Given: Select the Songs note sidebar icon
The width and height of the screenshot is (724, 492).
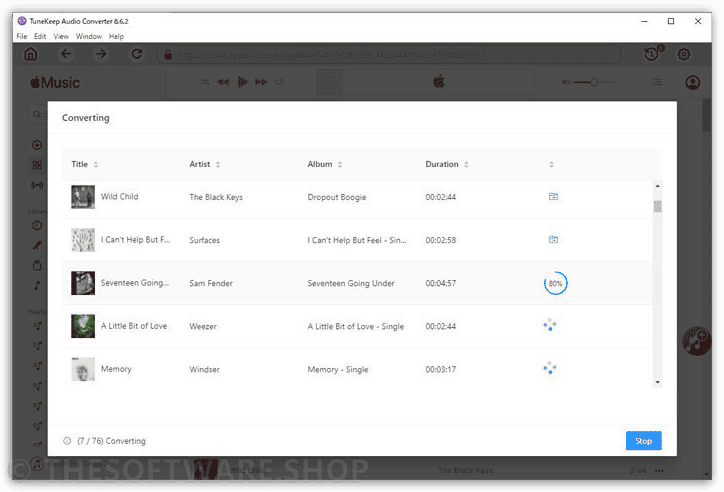Looking at the screenshot, I should point(37,285).
